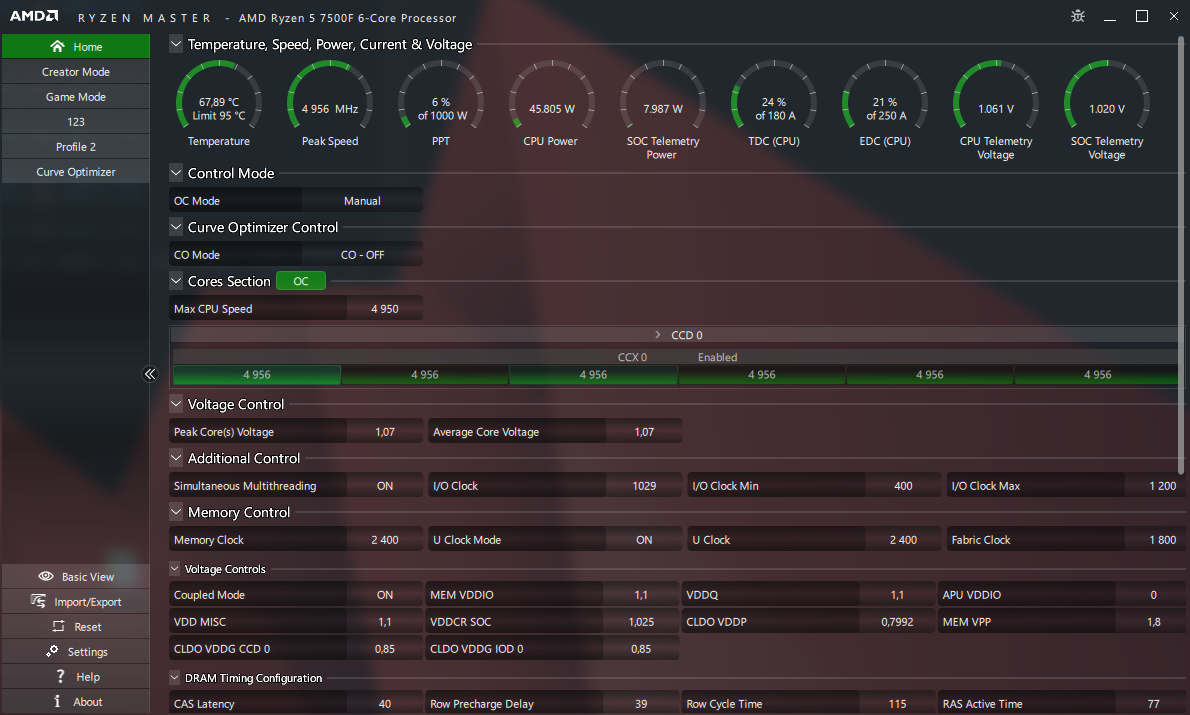Click the Basic View eye icon
The width and height of the screenshot is (1190, 715).
pos(46,576)
